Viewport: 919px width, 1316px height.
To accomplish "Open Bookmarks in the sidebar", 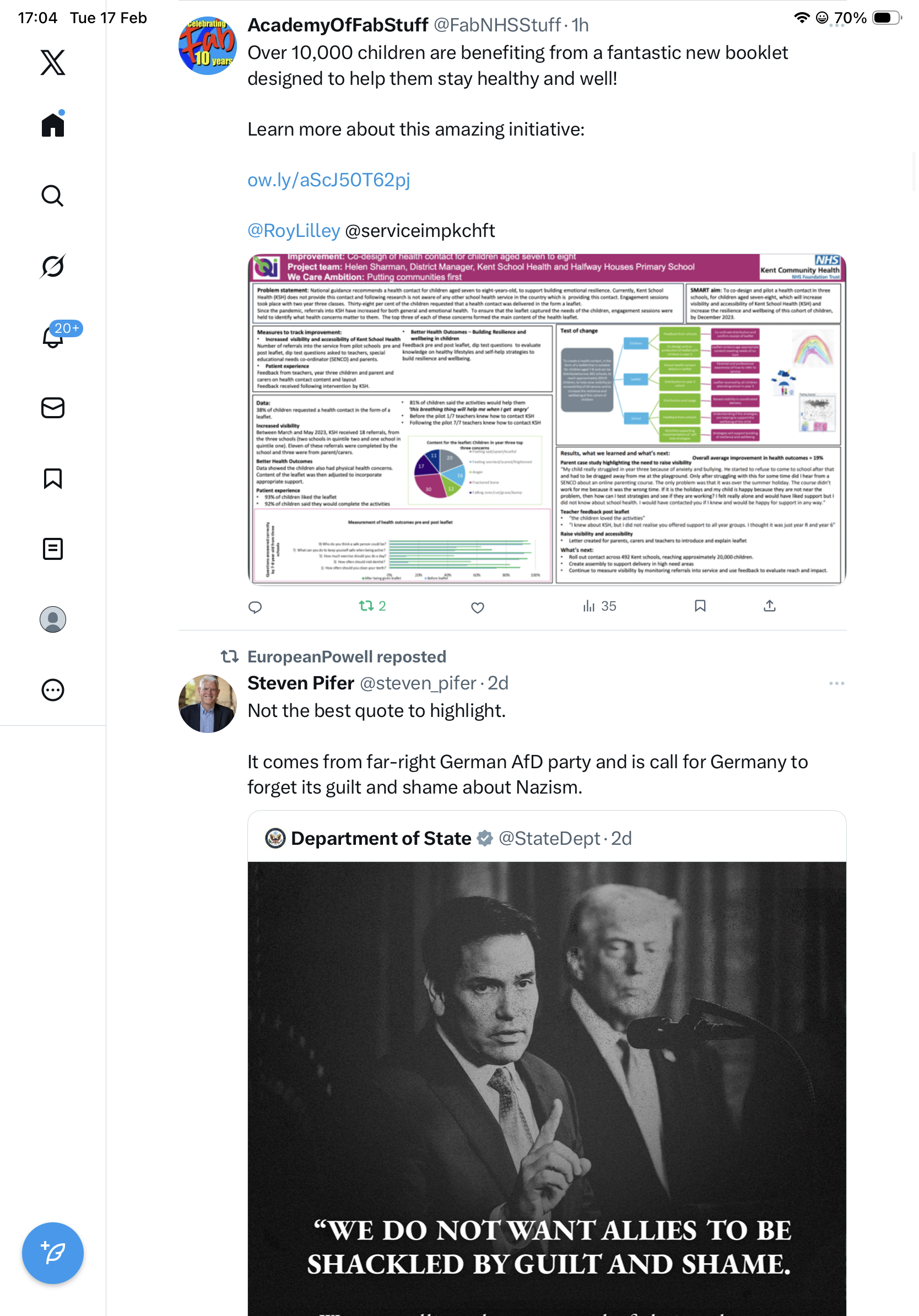I will (53, 478).
